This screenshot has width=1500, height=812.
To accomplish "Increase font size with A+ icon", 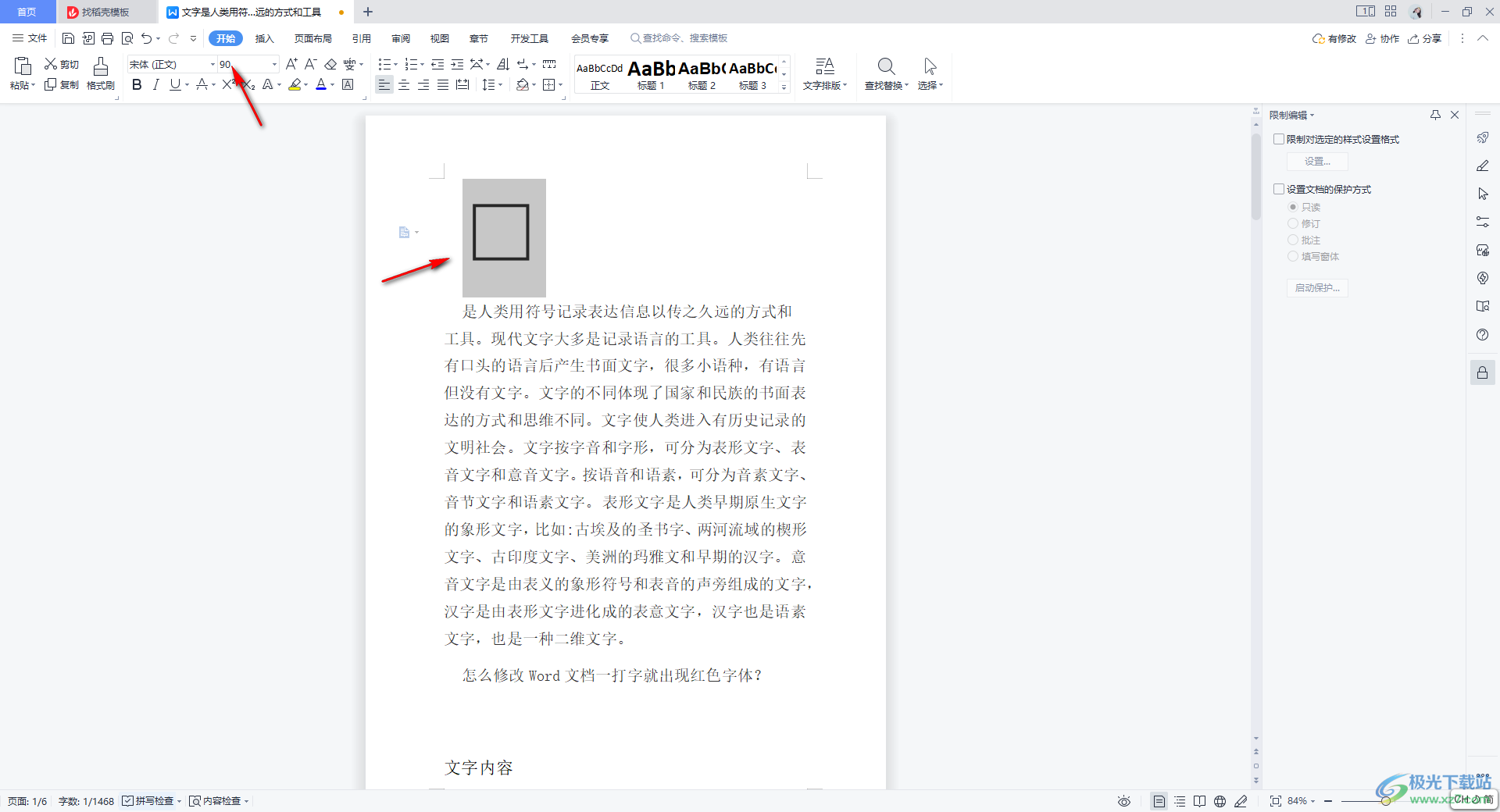I will (x=291, y=64).
